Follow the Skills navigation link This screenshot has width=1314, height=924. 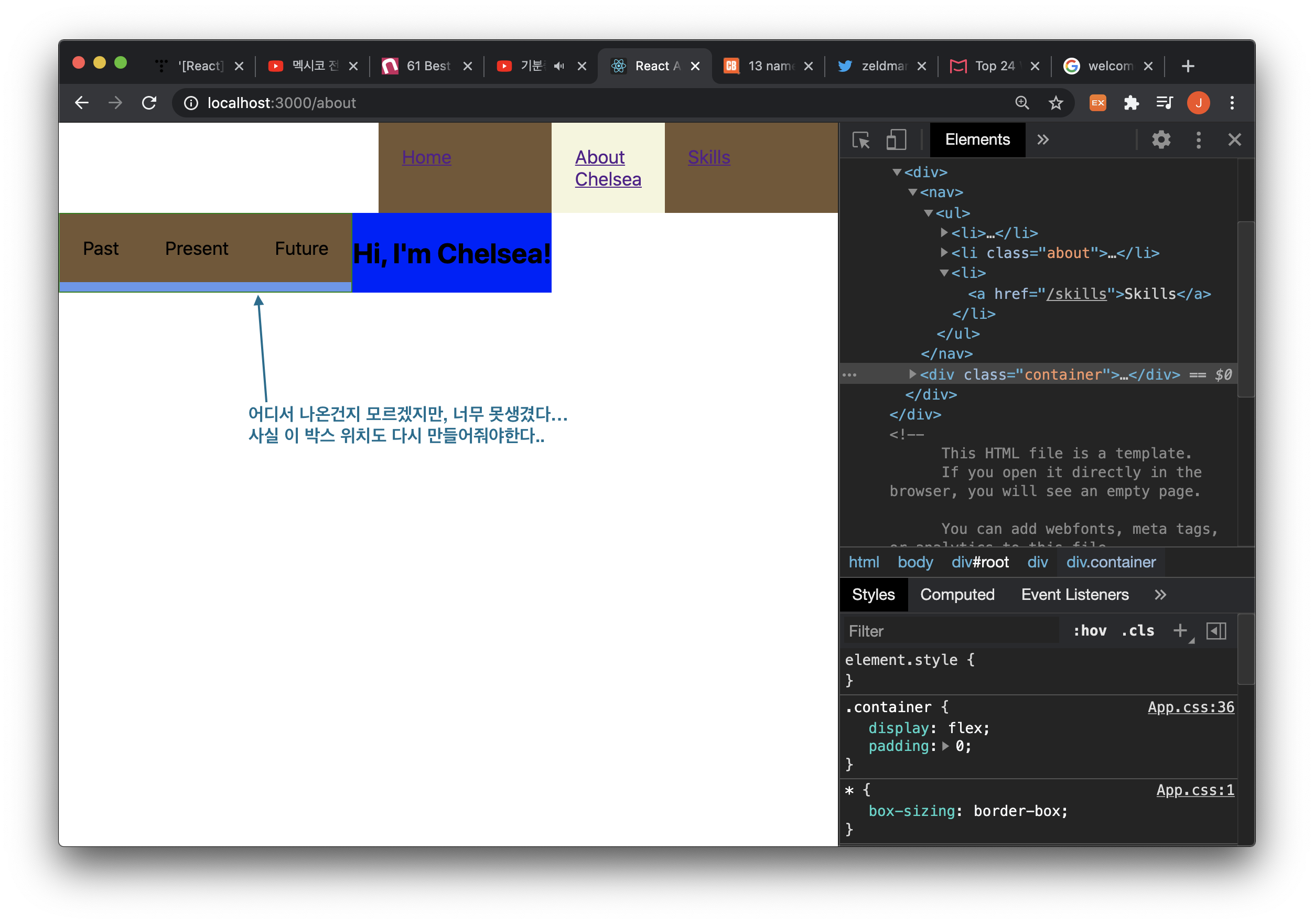coord(708,157)
